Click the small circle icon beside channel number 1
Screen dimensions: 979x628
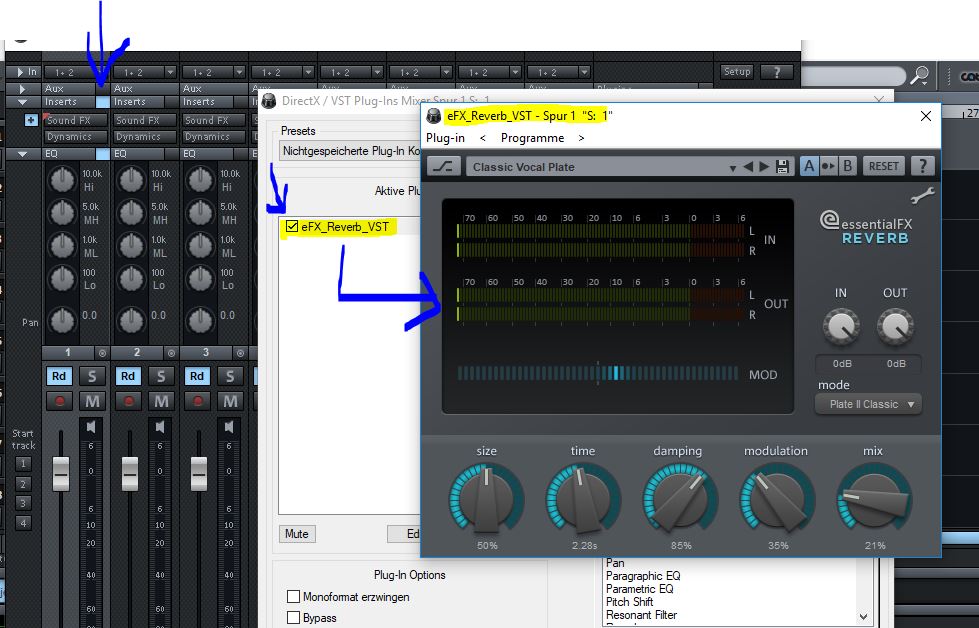click(102, 353)
